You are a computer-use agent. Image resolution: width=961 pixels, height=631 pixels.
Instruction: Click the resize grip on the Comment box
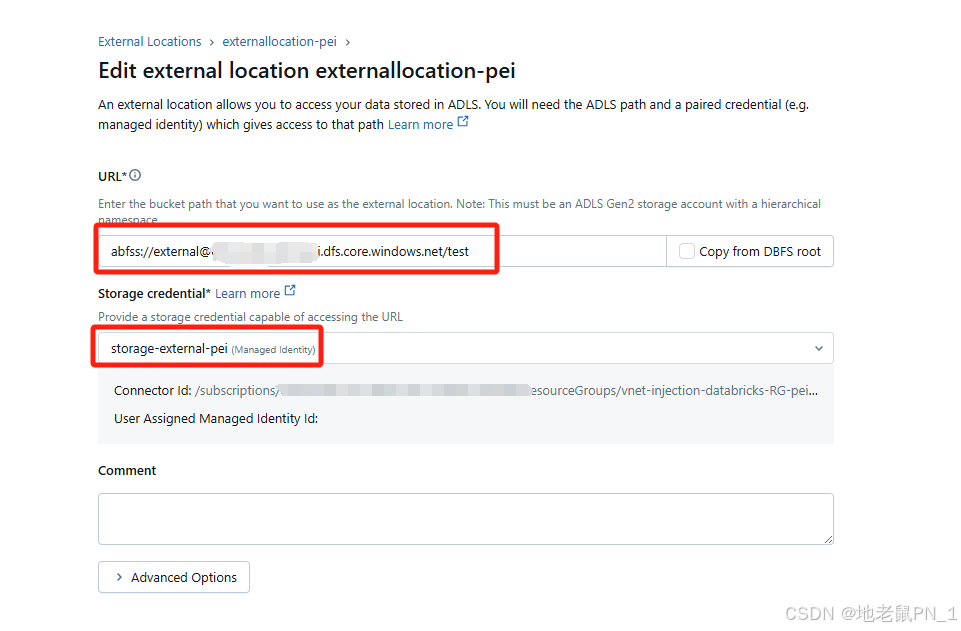point(828,538)
